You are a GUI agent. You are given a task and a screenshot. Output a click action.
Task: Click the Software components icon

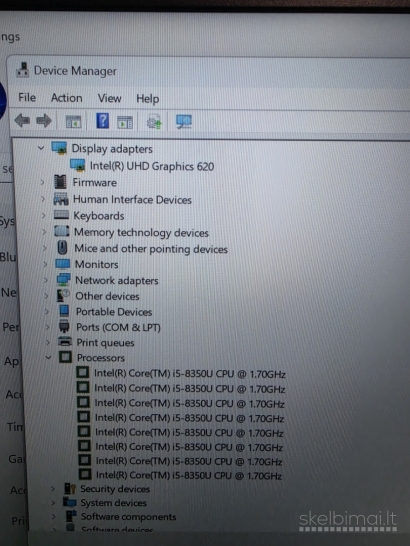tap(71, 516)
